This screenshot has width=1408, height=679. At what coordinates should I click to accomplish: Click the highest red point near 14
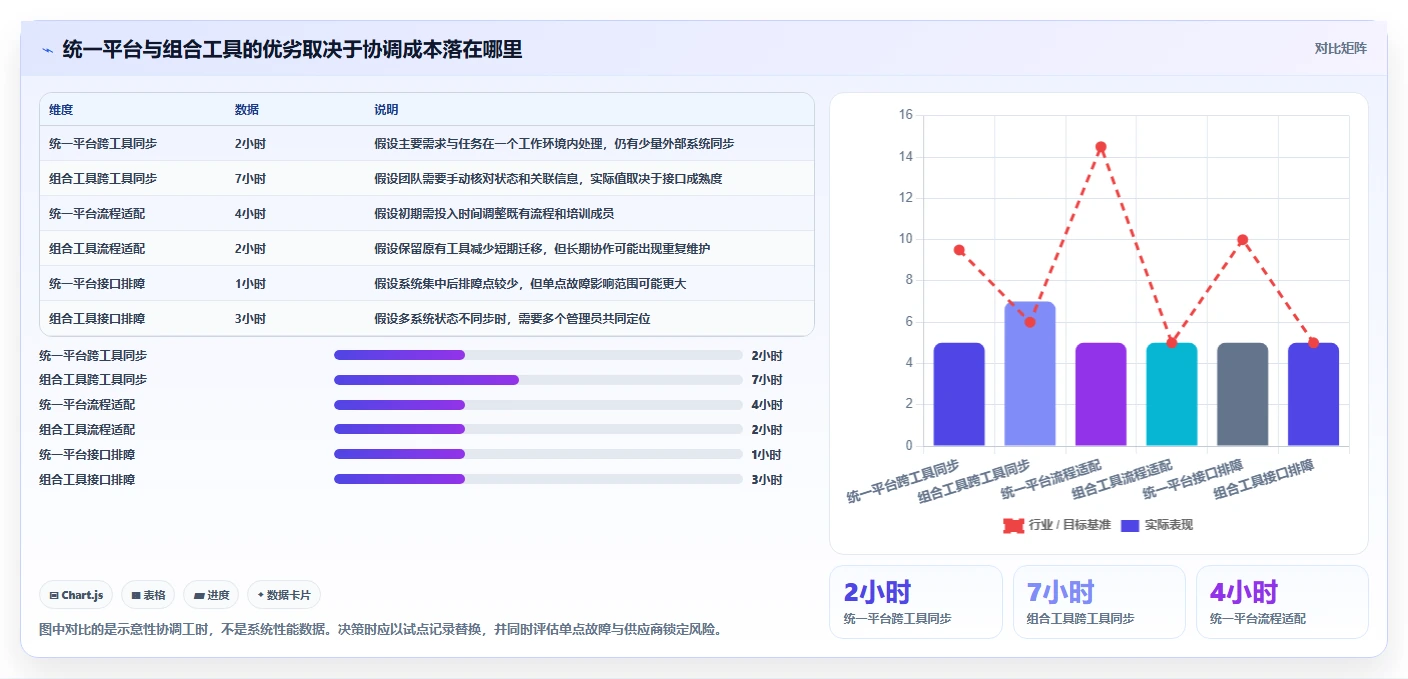(1101, 147)
